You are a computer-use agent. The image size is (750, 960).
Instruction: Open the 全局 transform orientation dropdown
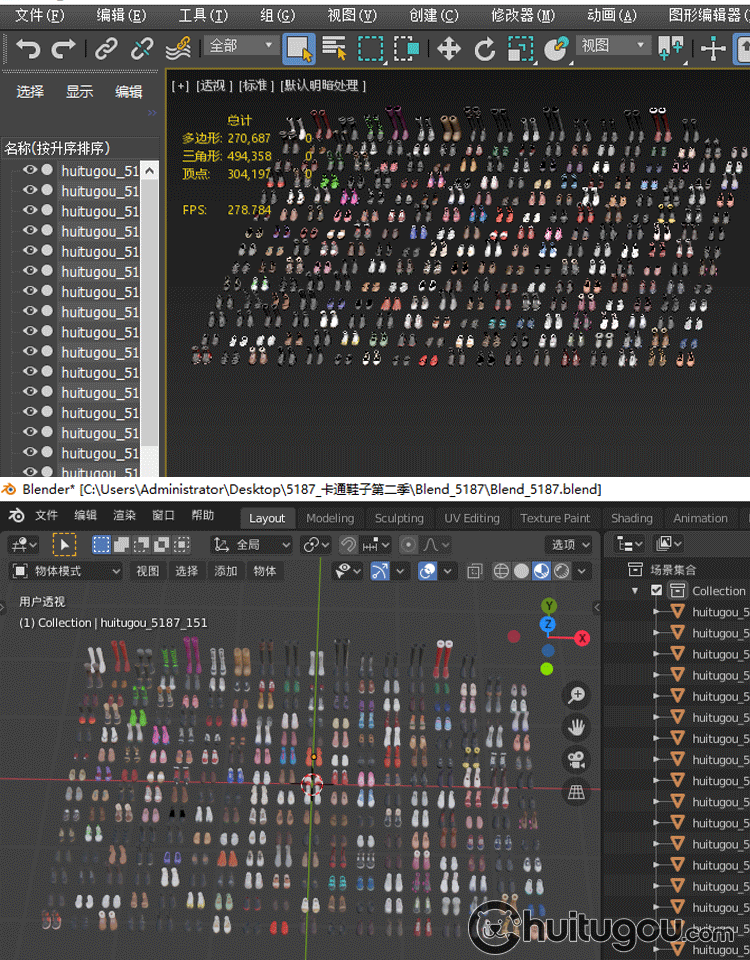point(251,544)
